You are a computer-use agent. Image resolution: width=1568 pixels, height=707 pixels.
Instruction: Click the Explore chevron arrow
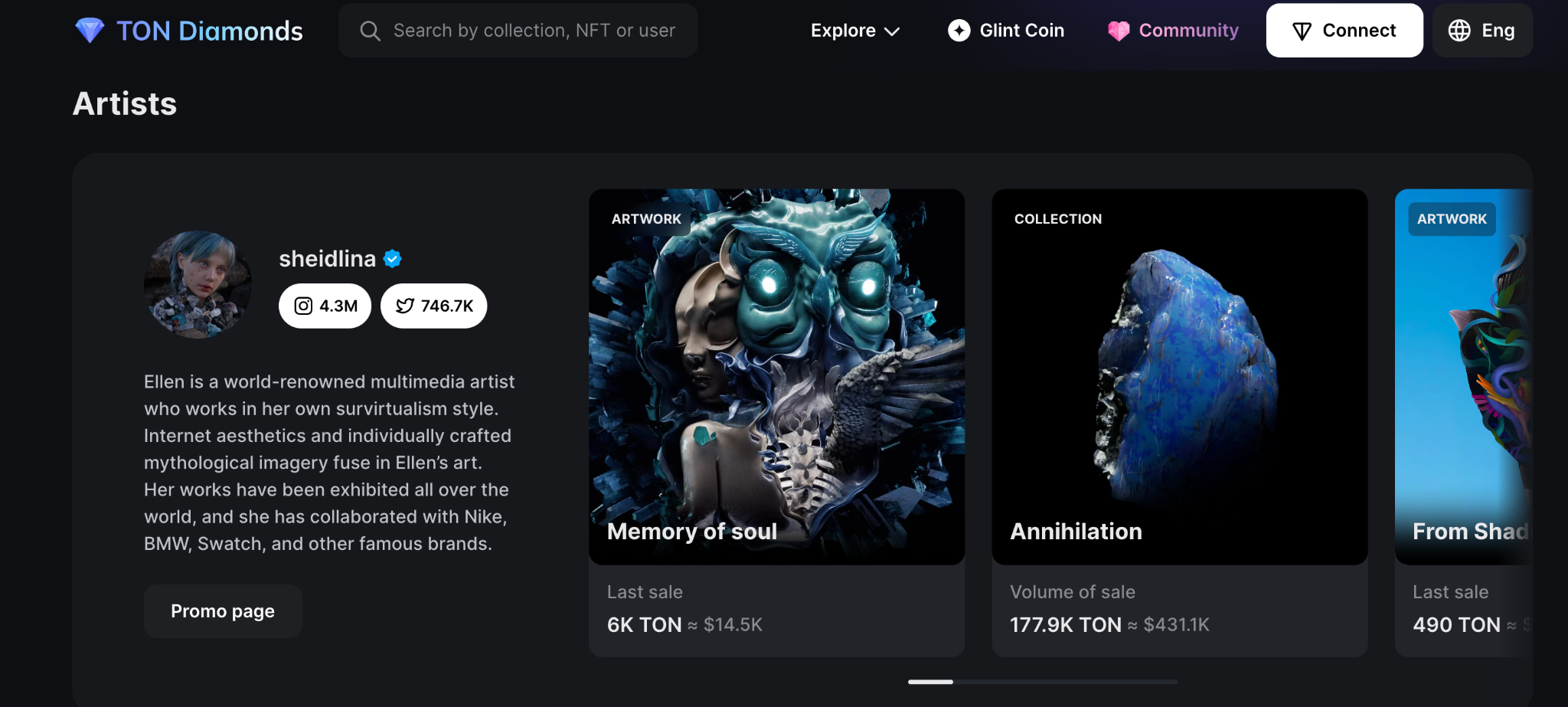(892, 31)
